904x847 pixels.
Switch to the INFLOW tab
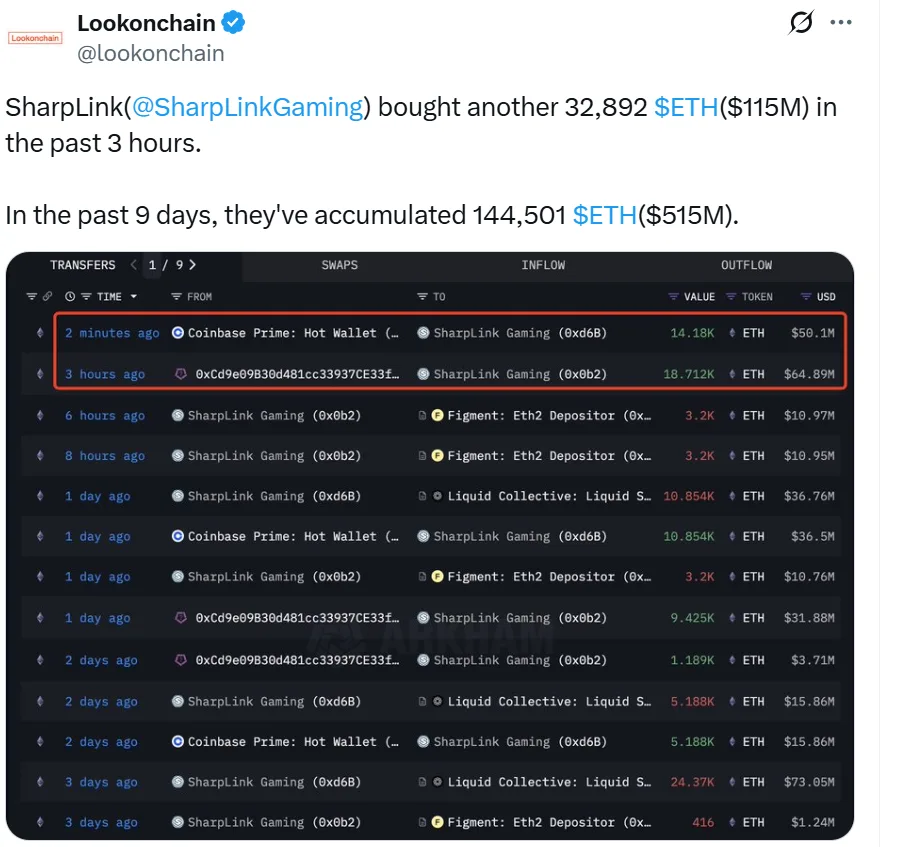pyautogui.click(x=543, y=265)
